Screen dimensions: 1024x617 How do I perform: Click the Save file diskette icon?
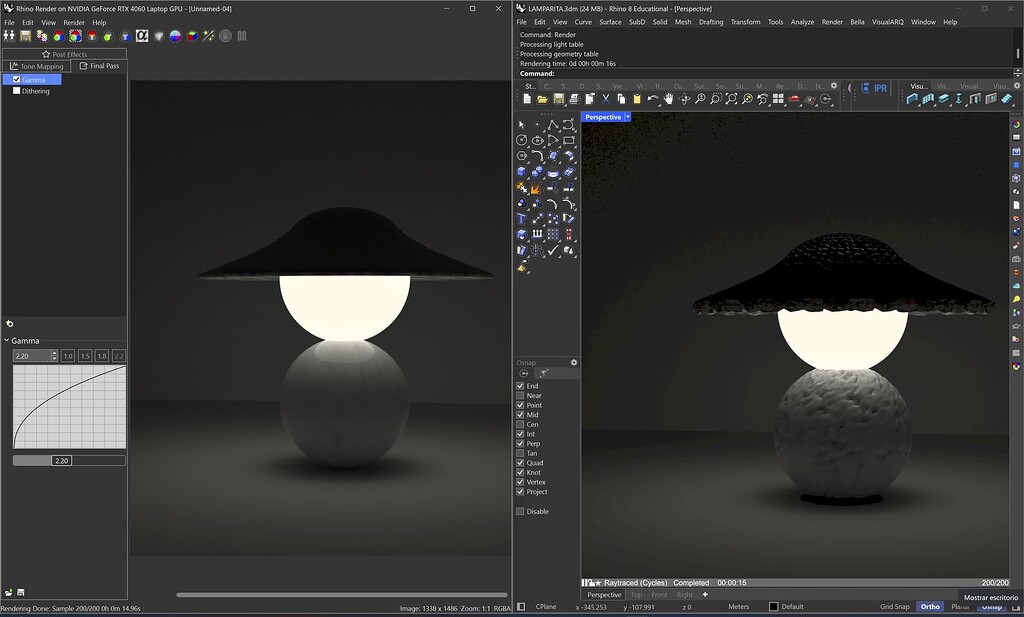[556, 99]
